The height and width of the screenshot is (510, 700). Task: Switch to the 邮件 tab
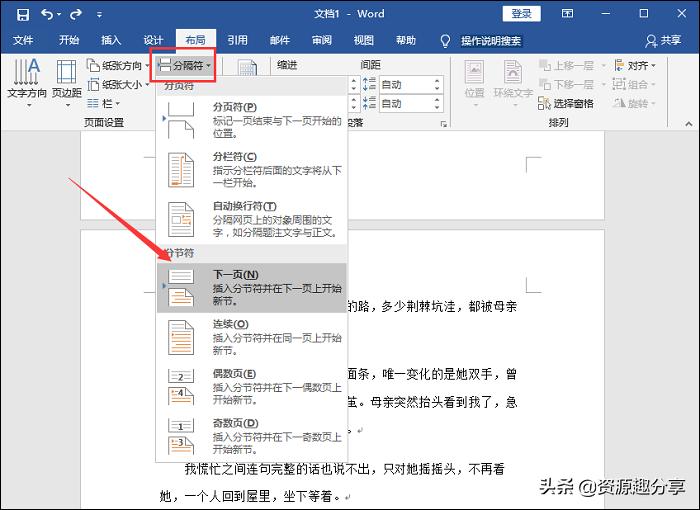click(280, 40)
